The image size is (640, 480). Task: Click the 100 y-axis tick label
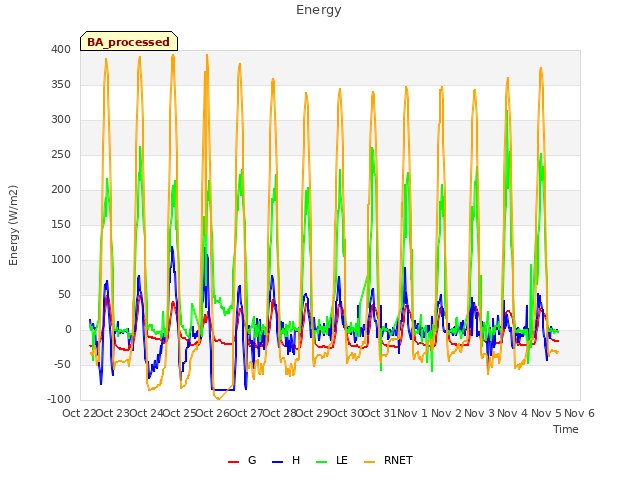61,260
